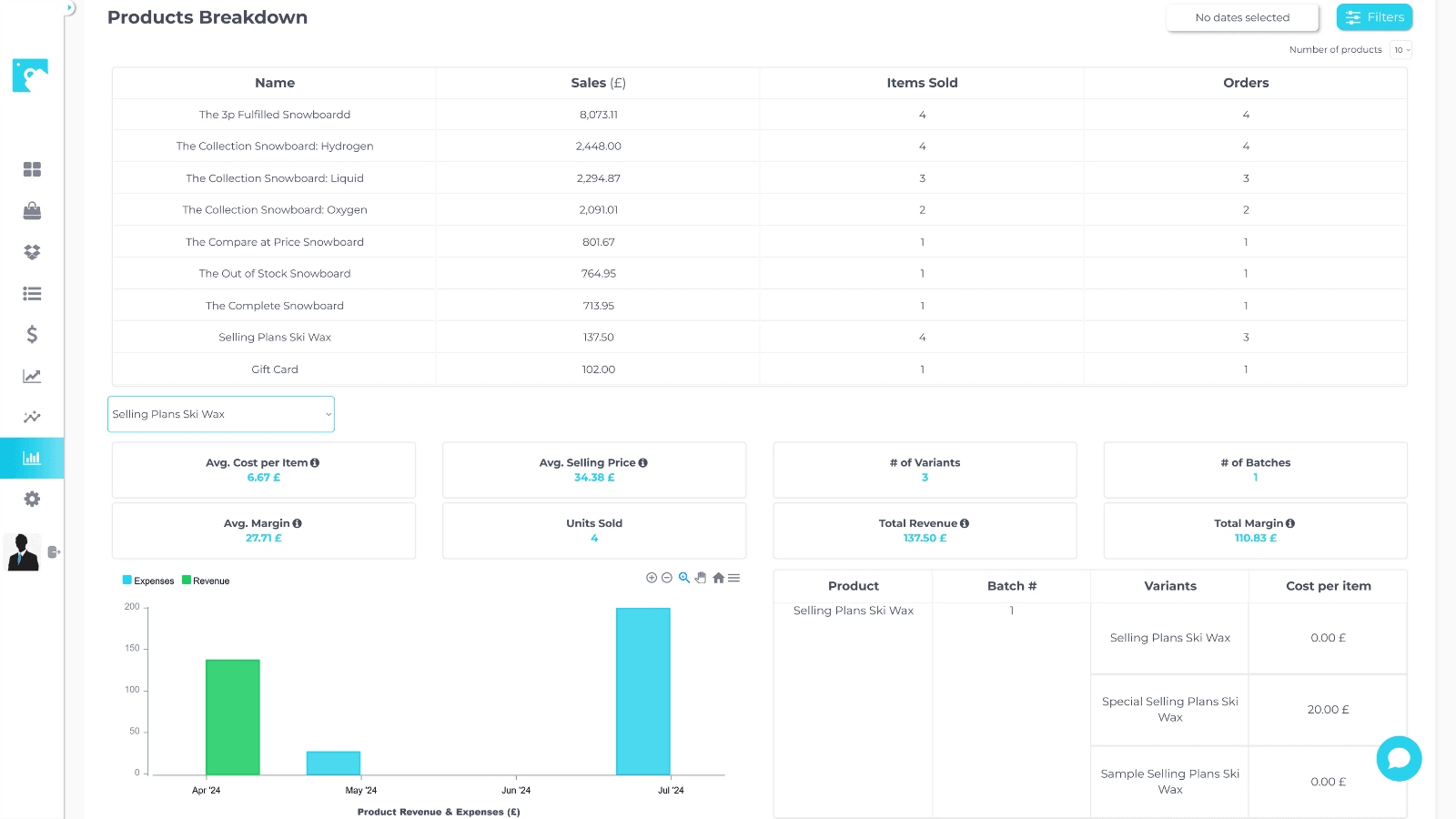Open the chart hamburger export menu

(733, 578)
